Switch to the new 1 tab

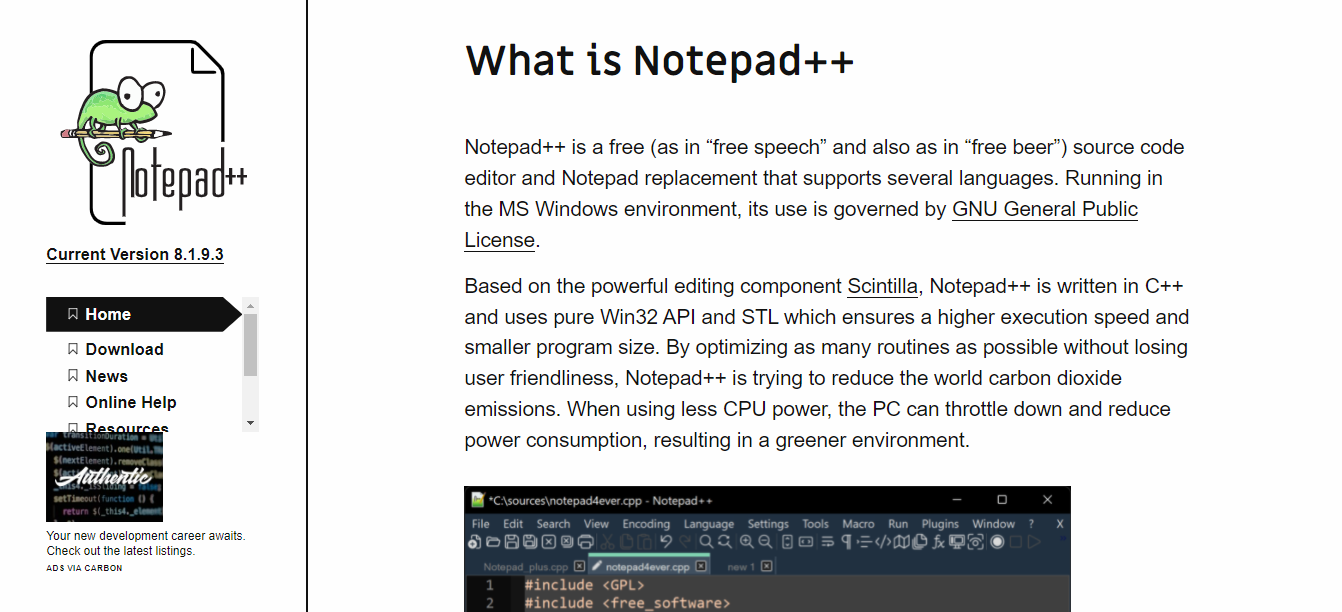[740, 567]
